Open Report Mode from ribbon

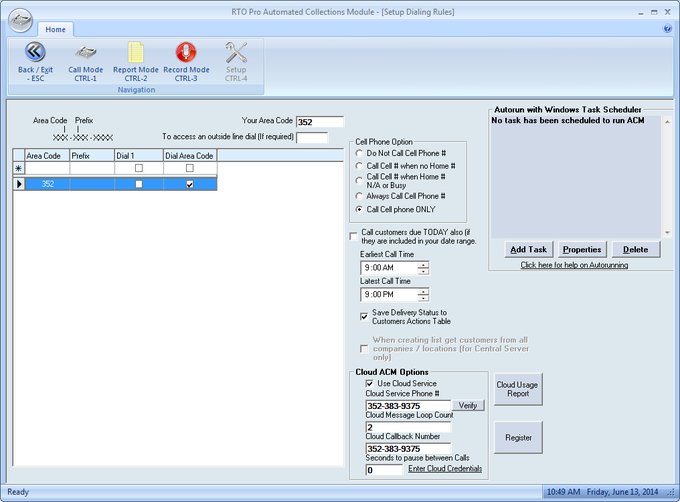pyautogui.click(x=136, y=53)
